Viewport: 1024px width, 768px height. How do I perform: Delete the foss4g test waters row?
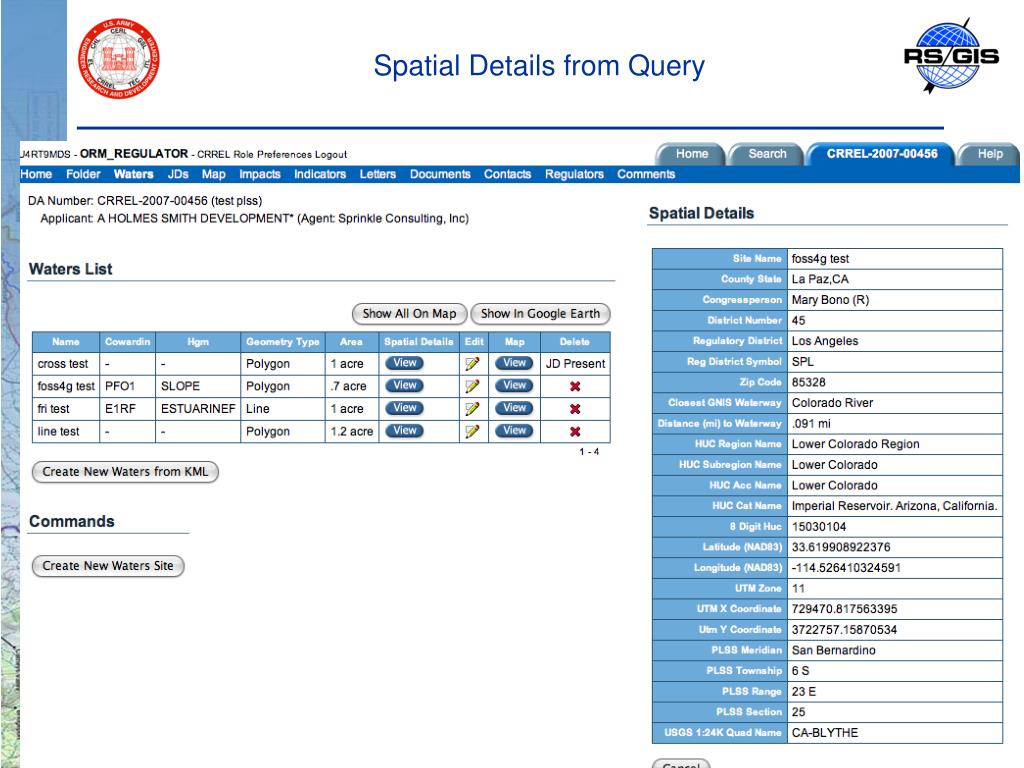coord(575,386)
